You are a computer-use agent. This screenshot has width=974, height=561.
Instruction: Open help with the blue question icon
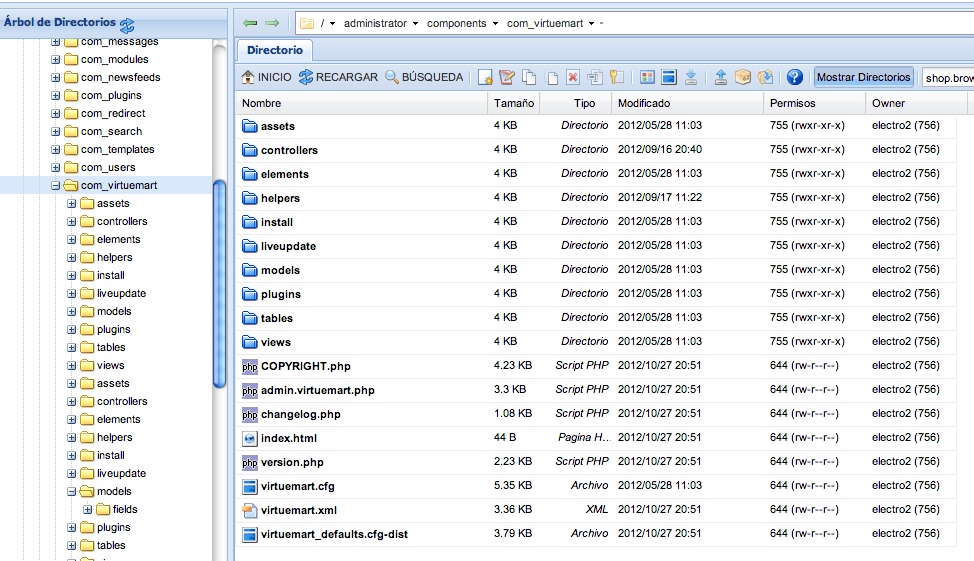tap(794, 77)
